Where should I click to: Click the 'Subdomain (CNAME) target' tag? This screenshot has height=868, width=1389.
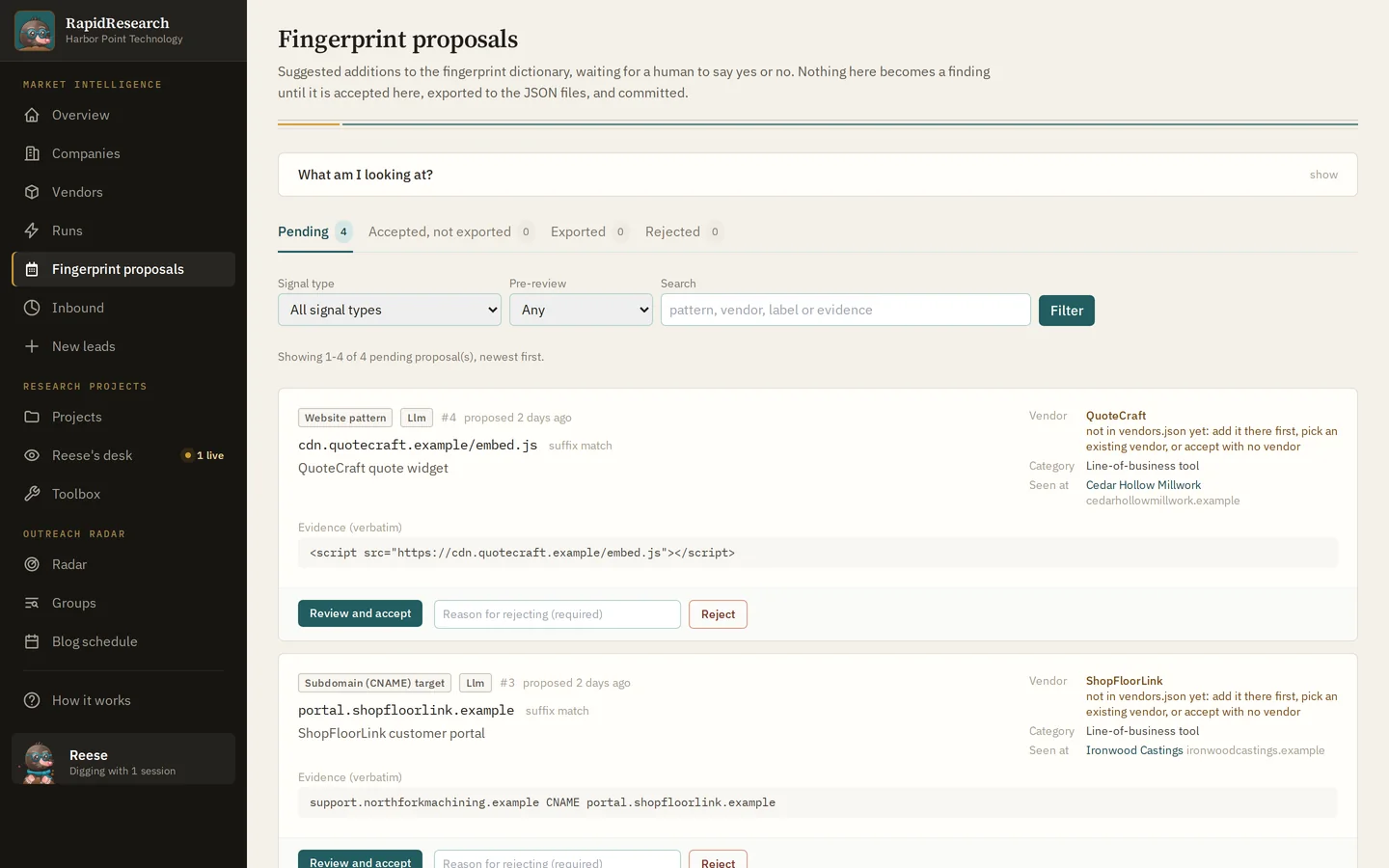(x=374, y=683)
